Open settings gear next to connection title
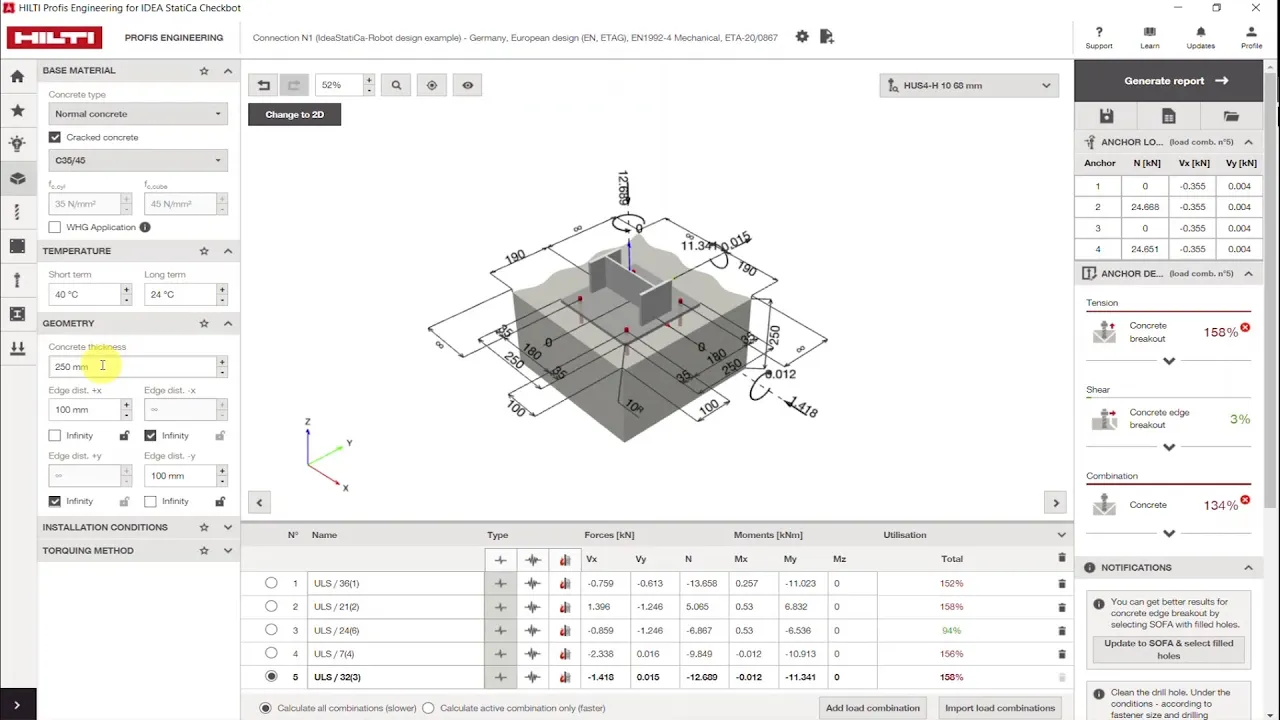1280x720 pixels. tap(802, 37)
